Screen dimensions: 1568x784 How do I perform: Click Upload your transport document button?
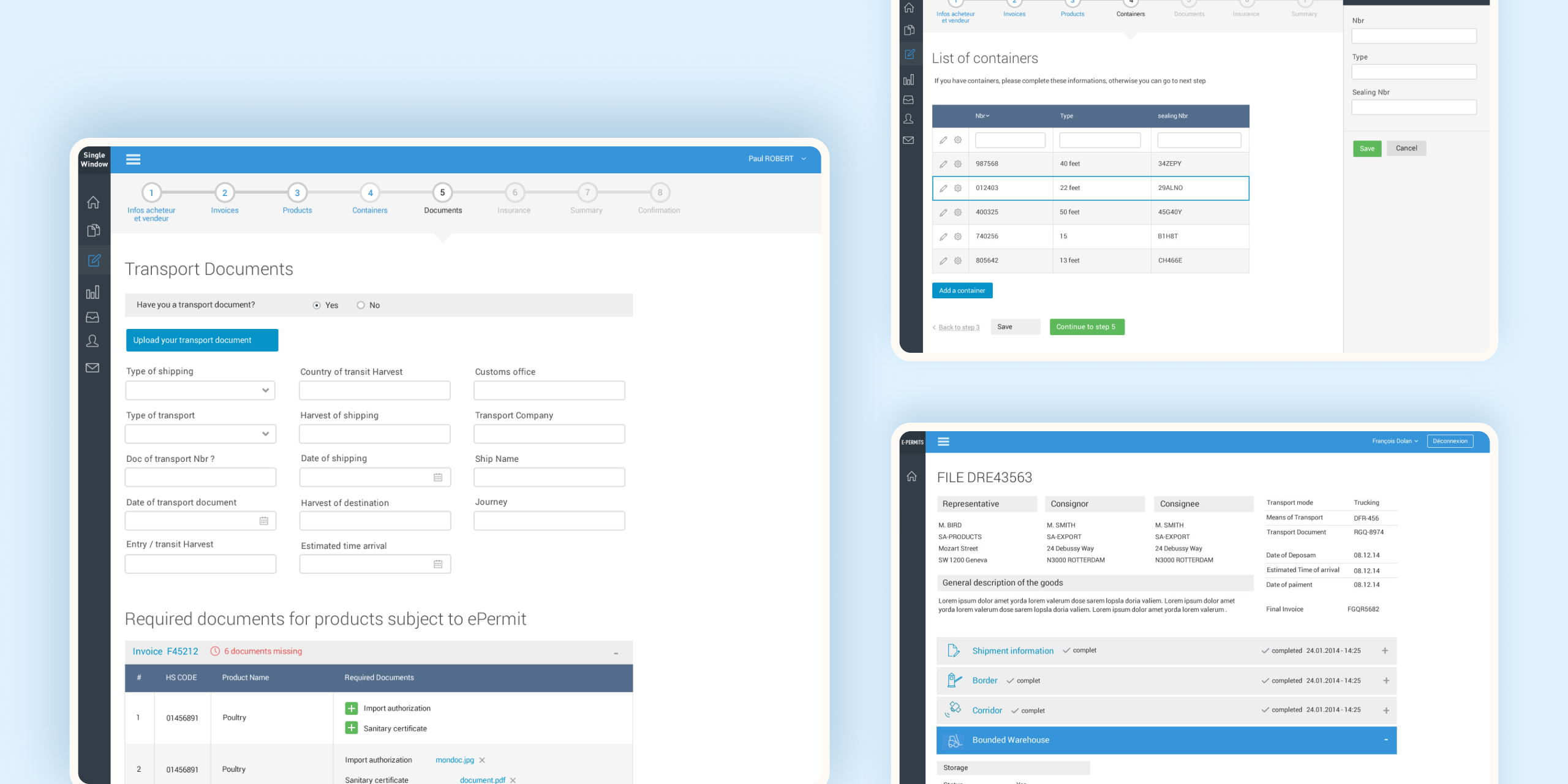[202, 340]
